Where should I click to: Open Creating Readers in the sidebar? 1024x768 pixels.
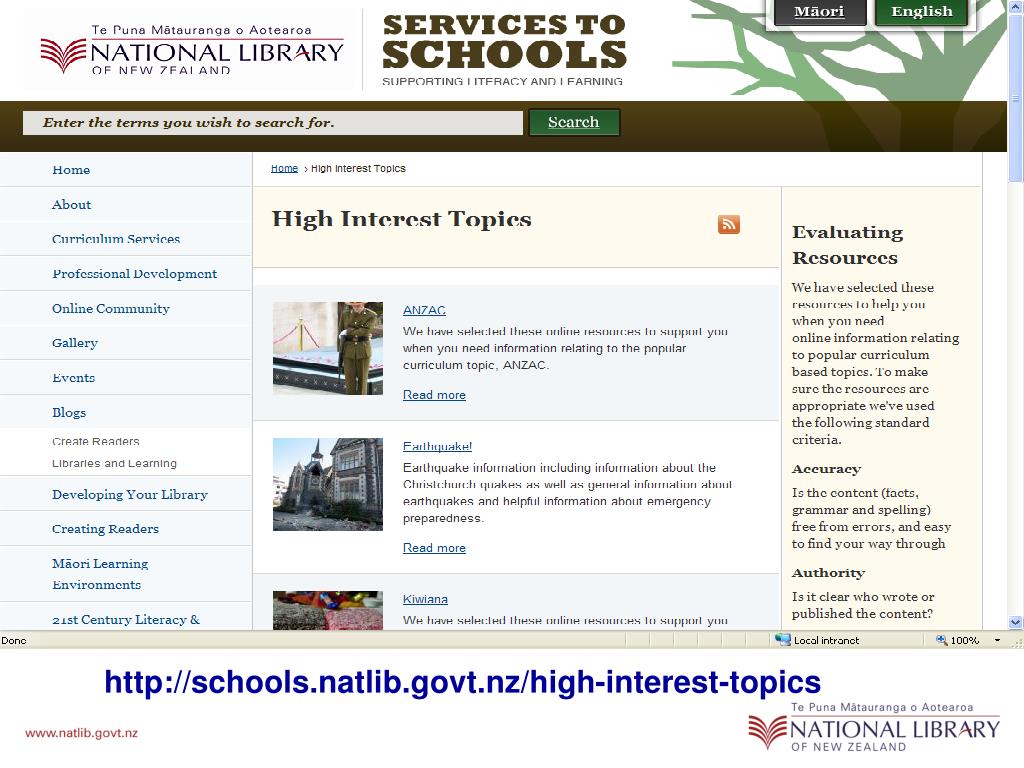pyautogui.click(x=105, y=529)
